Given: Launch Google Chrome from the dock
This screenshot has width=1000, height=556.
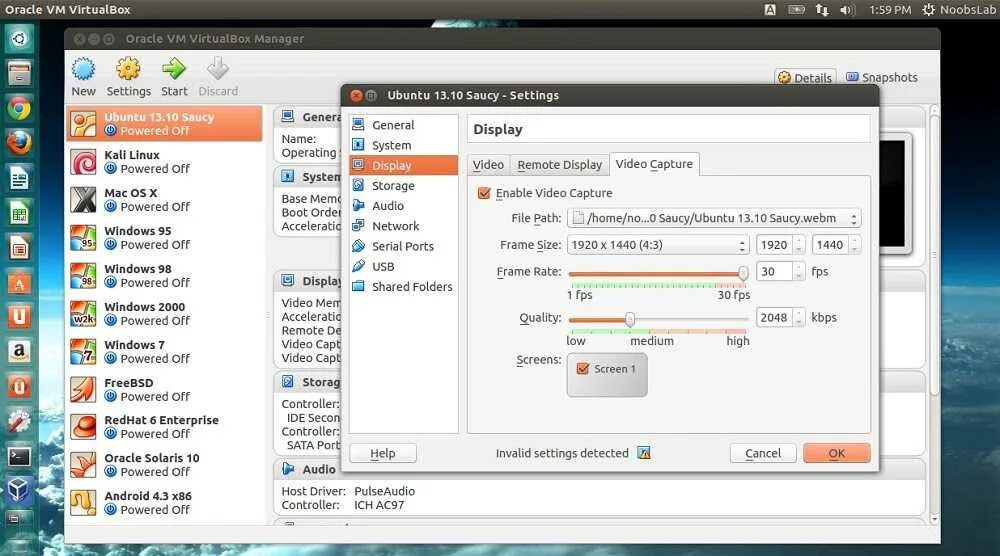Looking at the screenshot, I should (19, 108).
